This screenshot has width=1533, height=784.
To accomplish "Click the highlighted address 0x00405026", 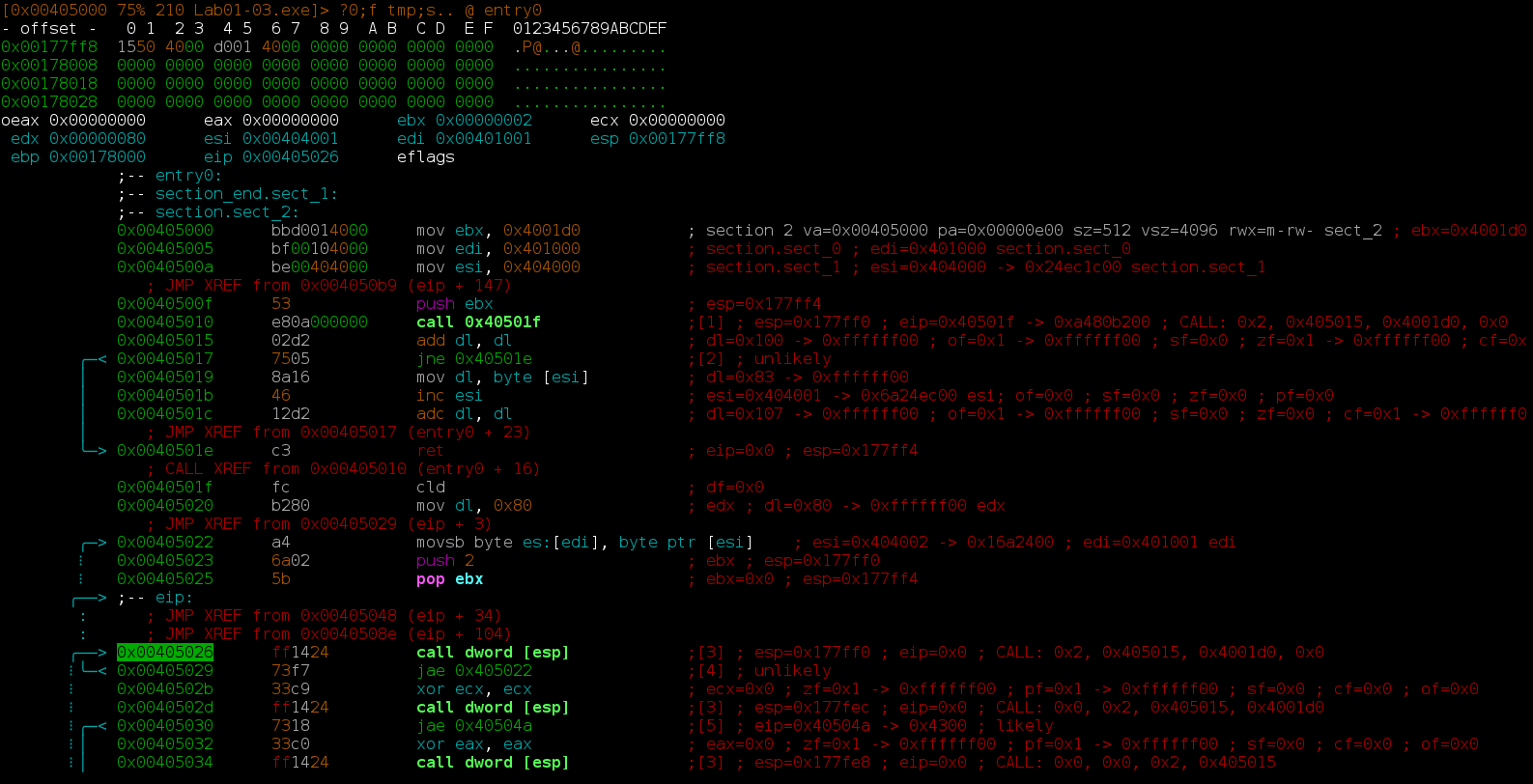I will 165,652.
